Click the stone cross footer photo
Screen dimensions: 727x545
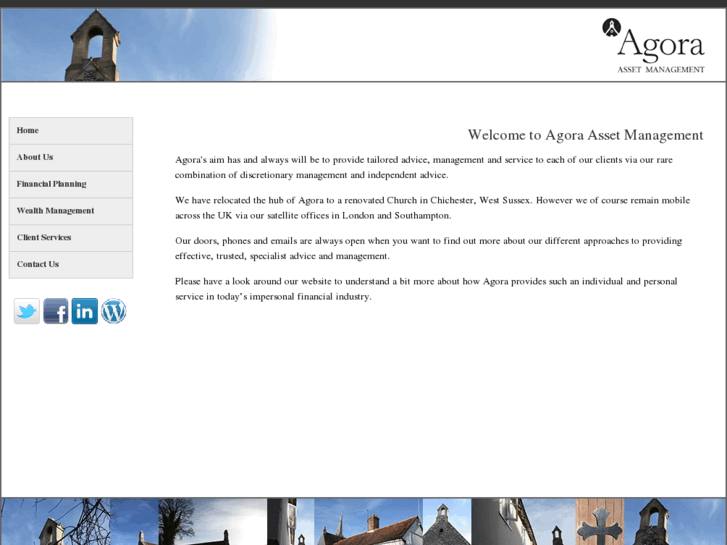coord(600,522)
